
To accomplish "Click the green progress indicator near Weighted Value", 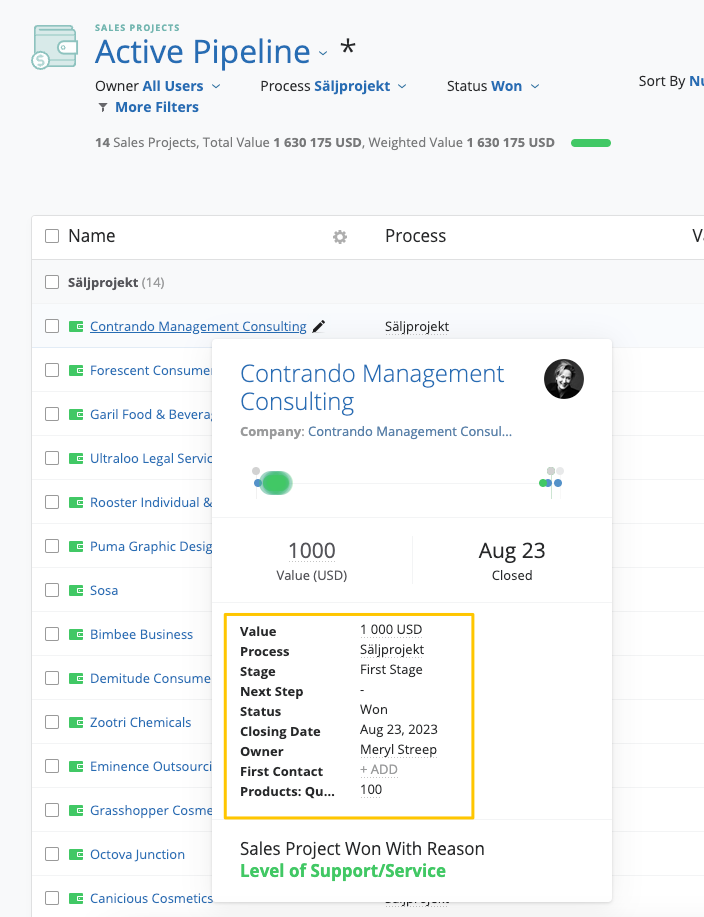I will 590,142.
